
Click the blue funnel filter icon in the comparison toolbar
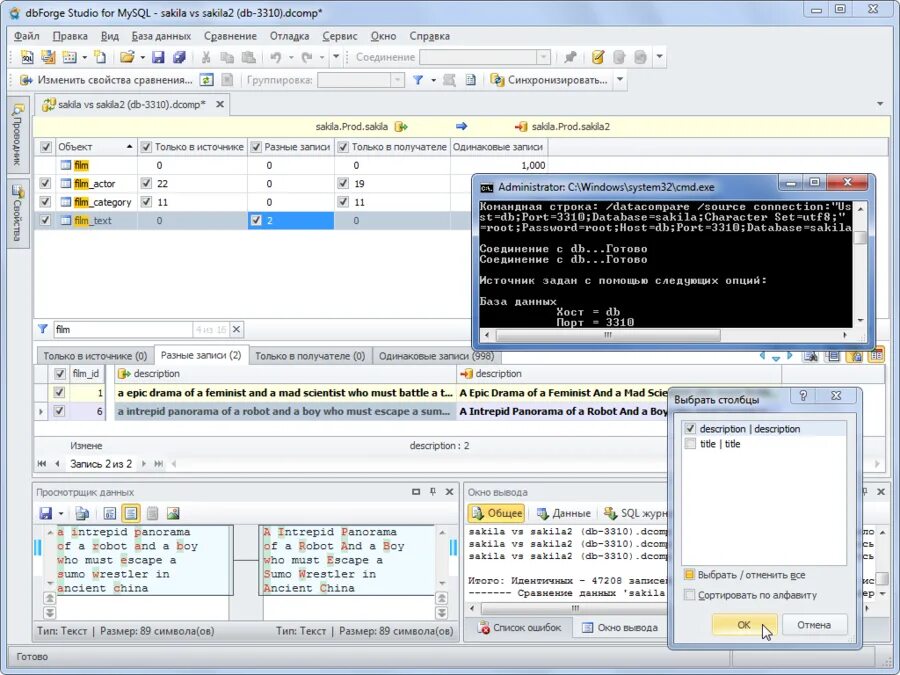[x=418, y=80]
